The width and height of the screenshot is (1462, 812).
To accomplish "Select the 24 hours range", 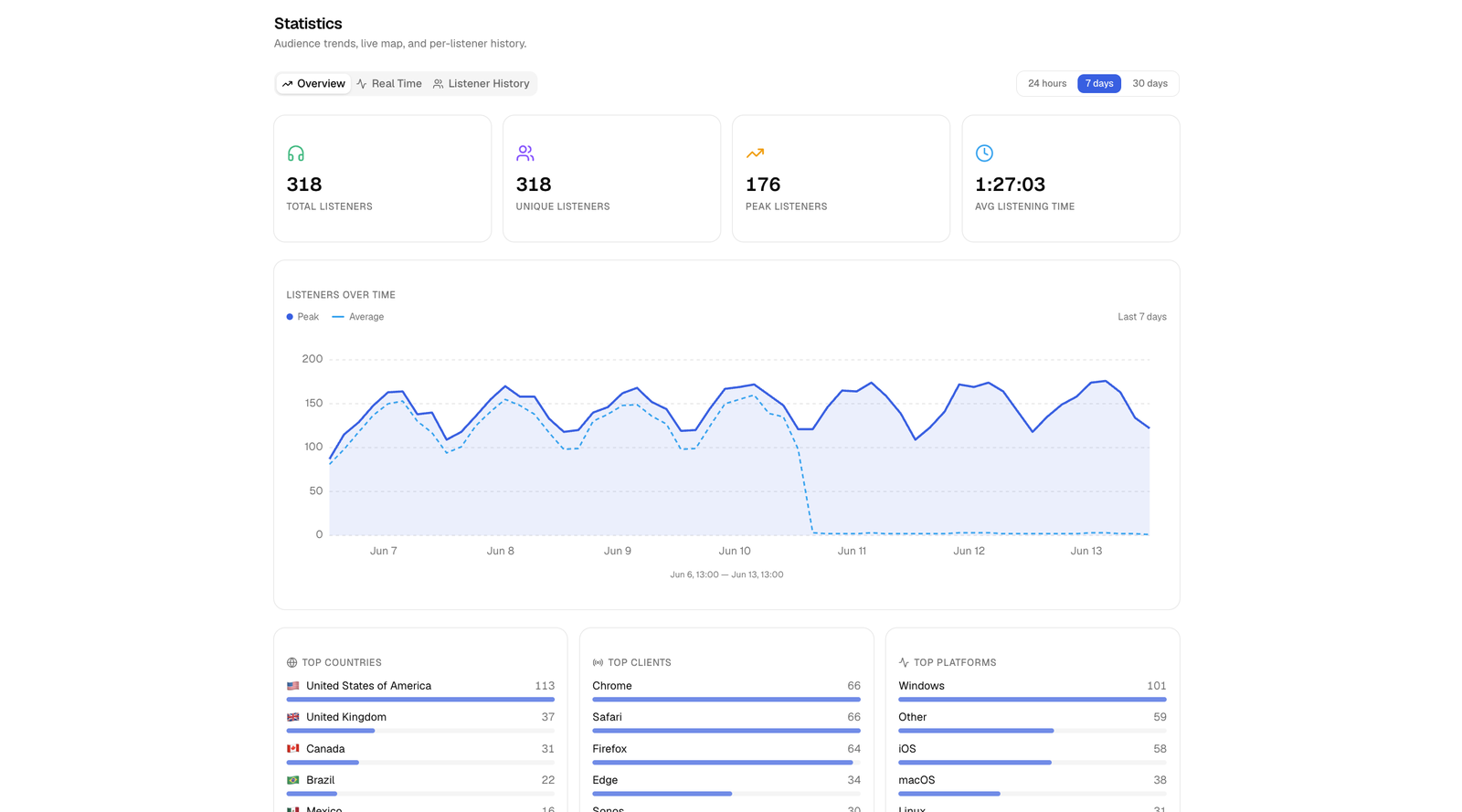I will 1047,84.
